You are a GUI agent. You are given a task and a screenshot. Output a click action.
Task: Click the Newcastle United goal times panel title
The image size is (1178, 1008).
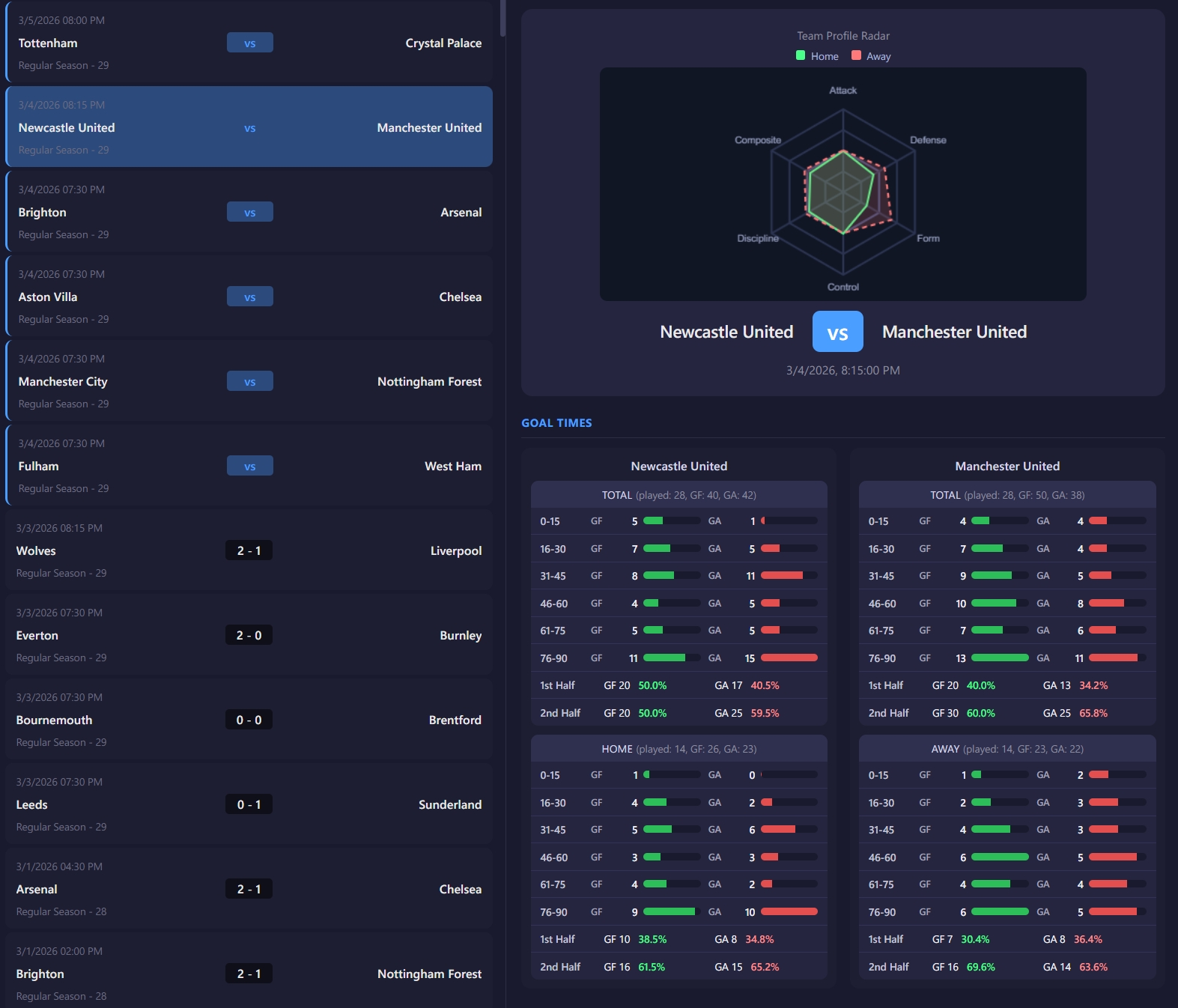(679, 466)
